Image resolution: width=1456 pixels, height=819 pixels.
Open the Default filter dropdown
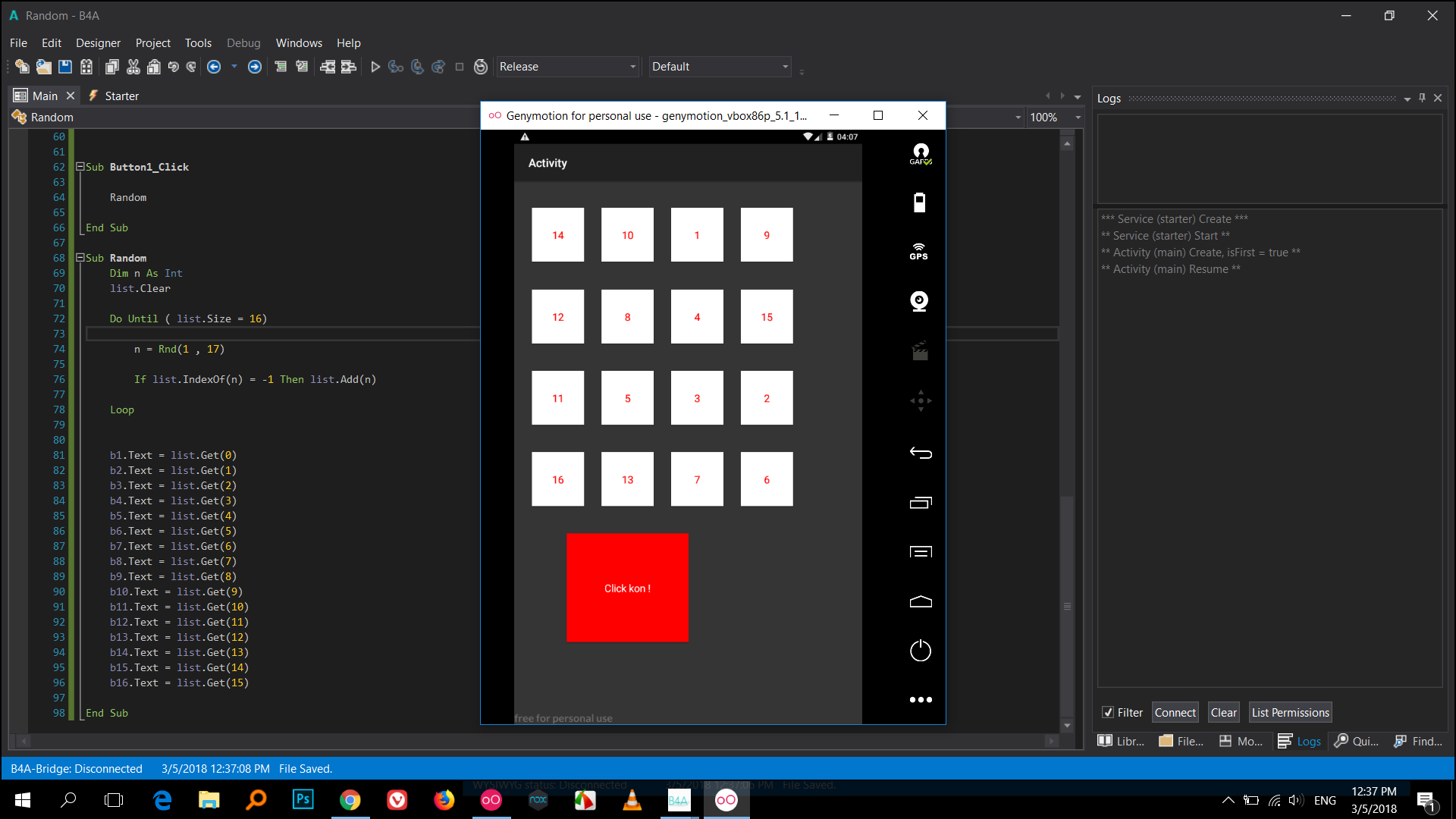pos(784,67)
